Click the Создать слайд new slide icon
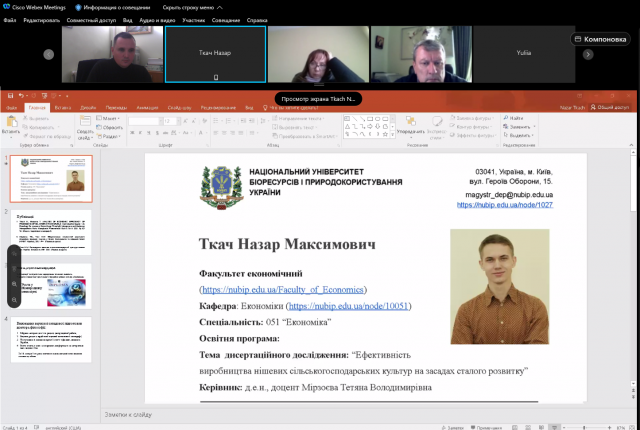 click(x=85, y=122)
